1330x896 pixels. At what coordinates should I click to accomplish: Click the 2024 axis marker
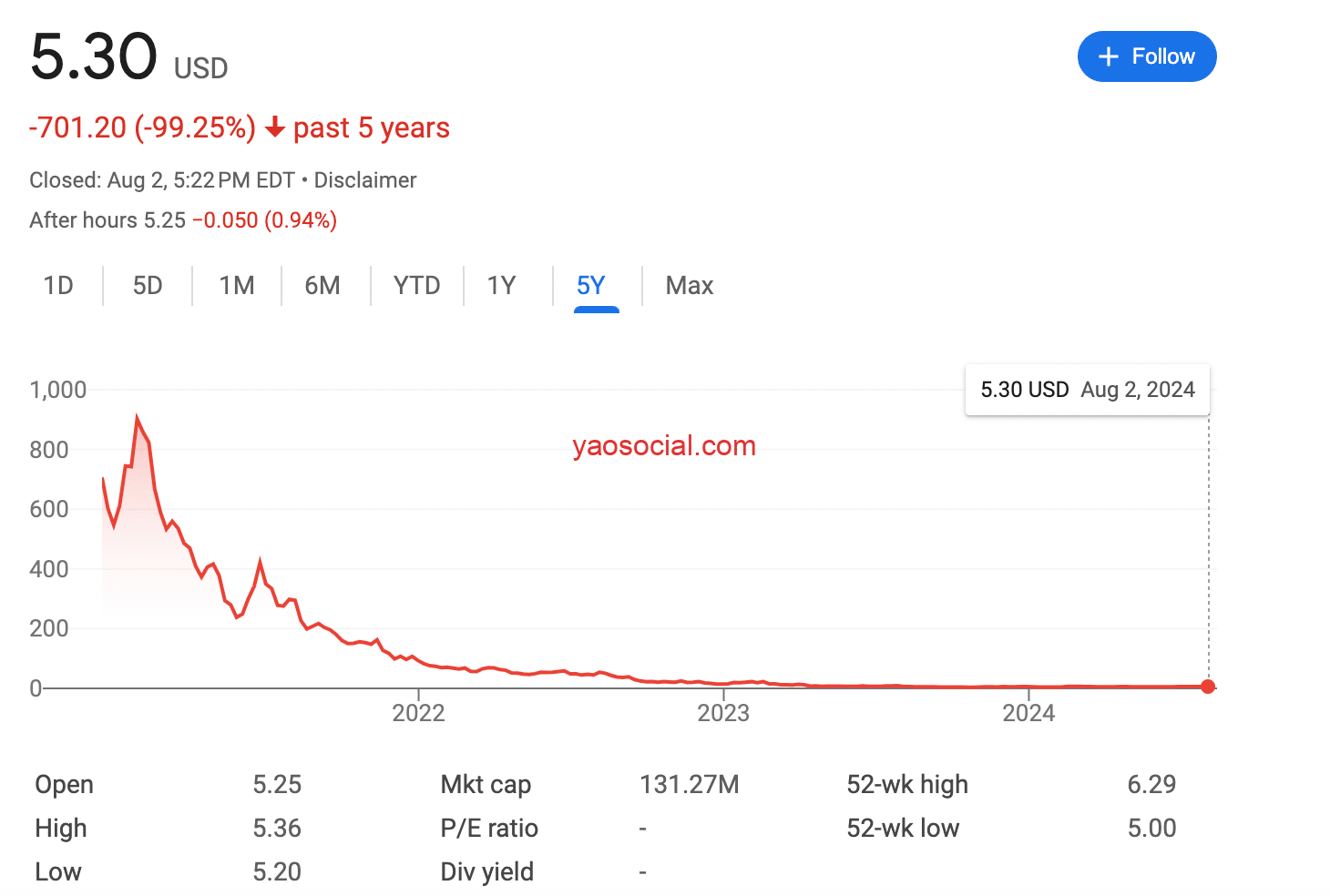coord(1028,712)
